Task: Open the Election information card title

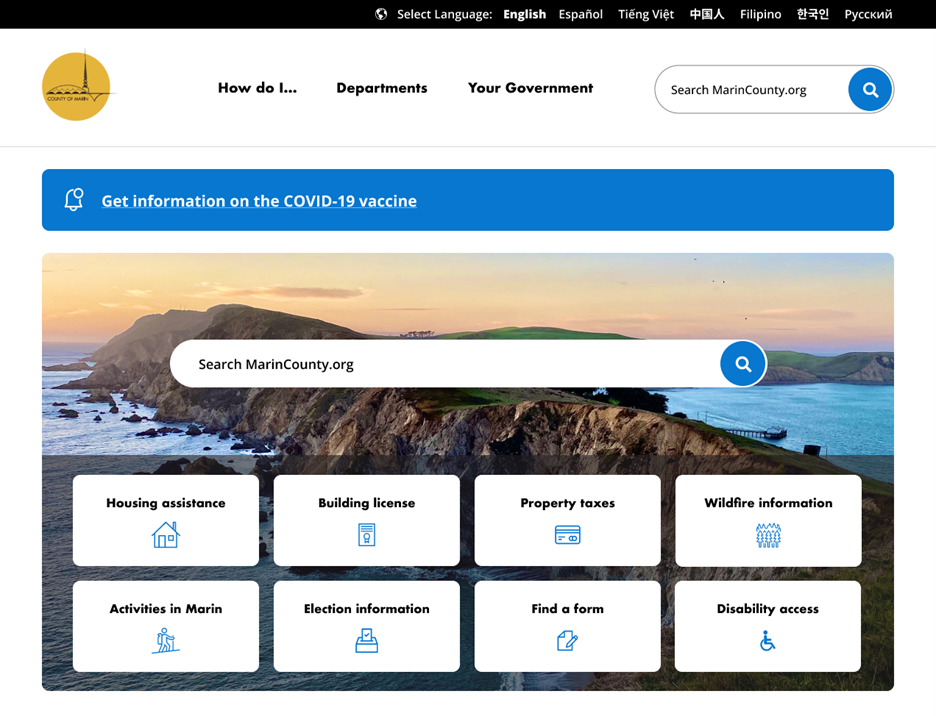Action: (367, 609)
